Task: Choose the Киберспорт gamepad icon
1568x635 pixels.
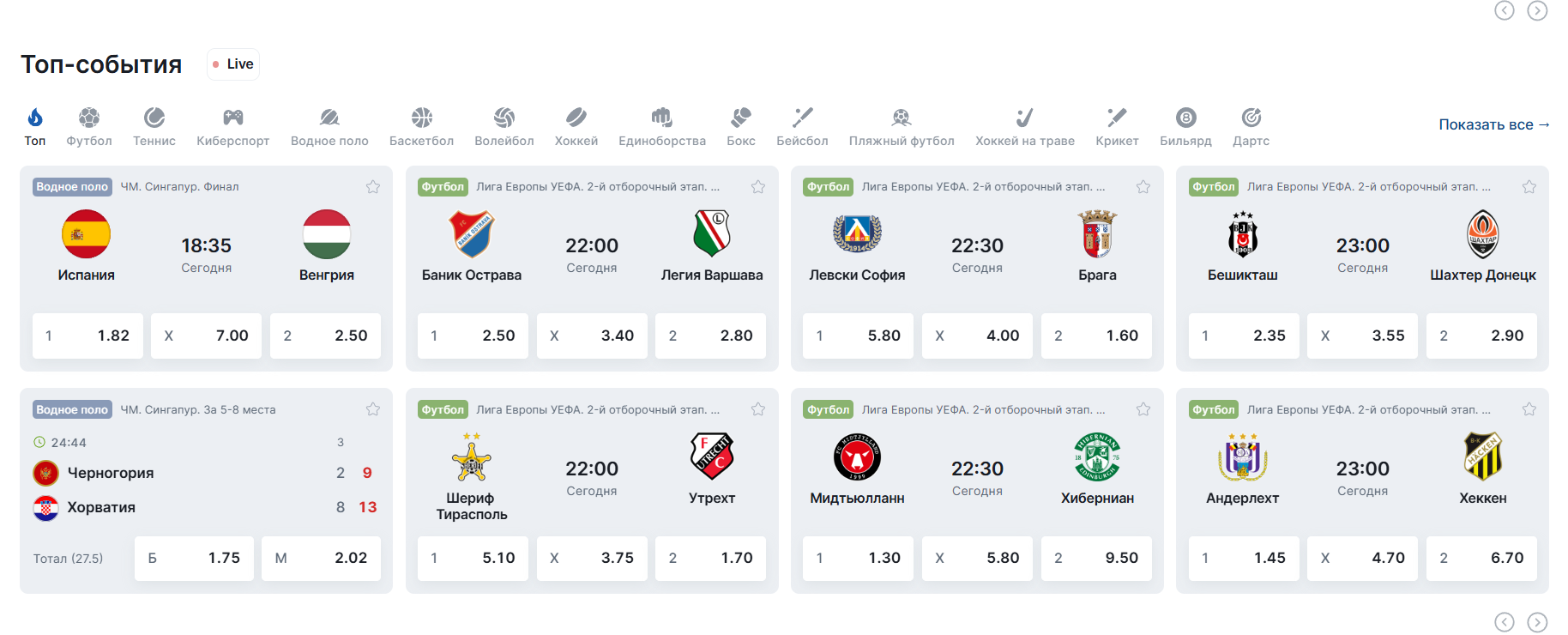Action: click(x=233, y=118)
